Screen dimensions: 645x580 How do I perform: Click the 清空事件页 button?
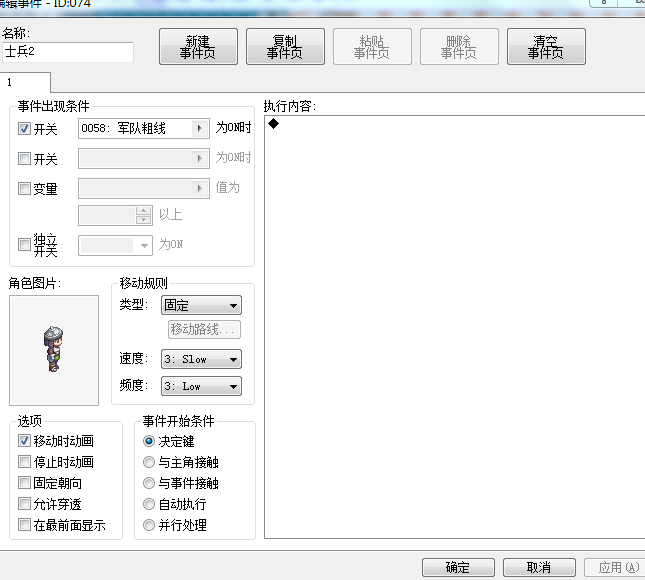point(546,46)
